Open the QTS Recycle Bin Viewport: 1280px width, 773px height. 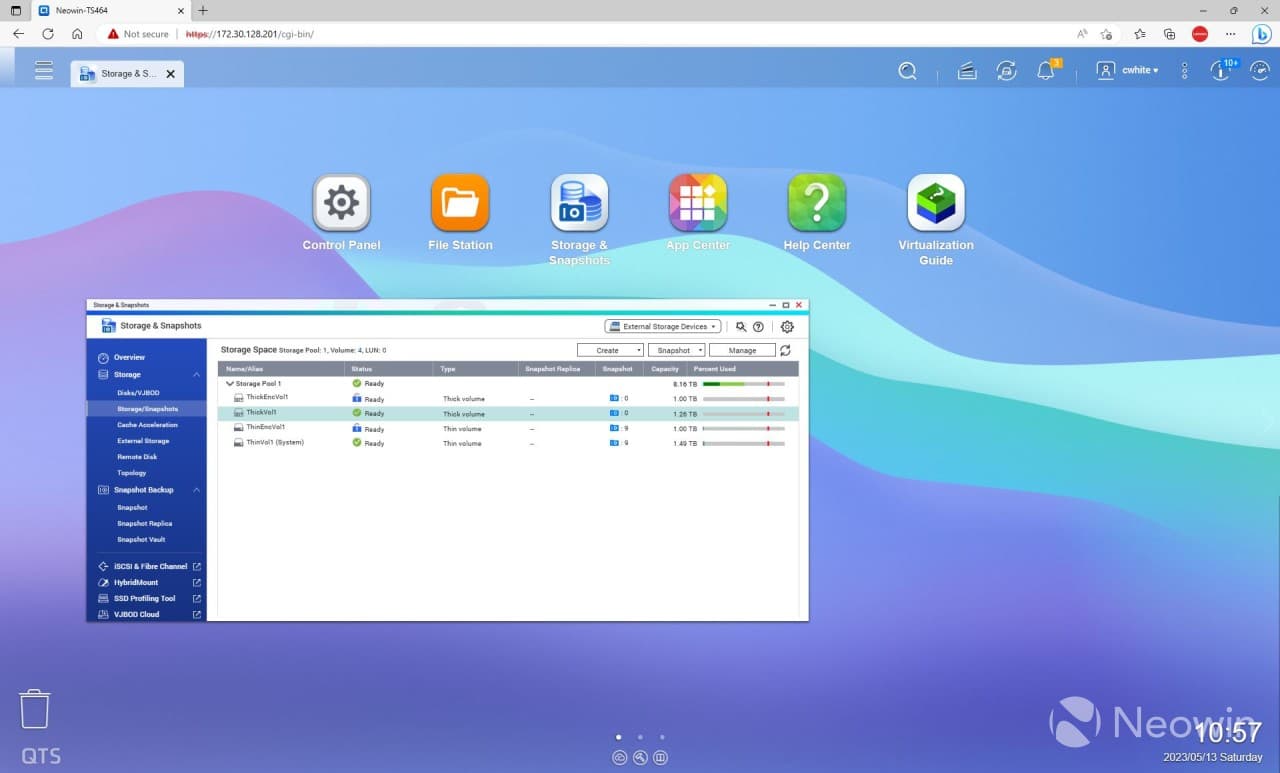(35, 708)
